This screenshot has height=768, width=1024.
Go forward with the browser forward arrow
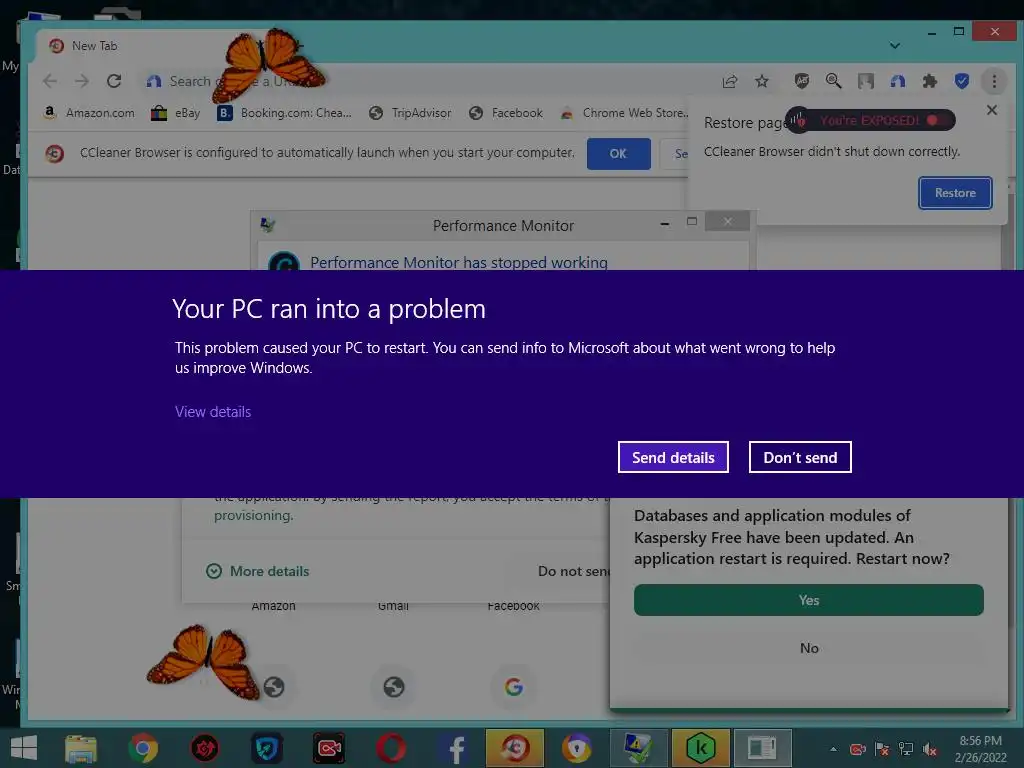pyautogui.click(x=82, y=81)
